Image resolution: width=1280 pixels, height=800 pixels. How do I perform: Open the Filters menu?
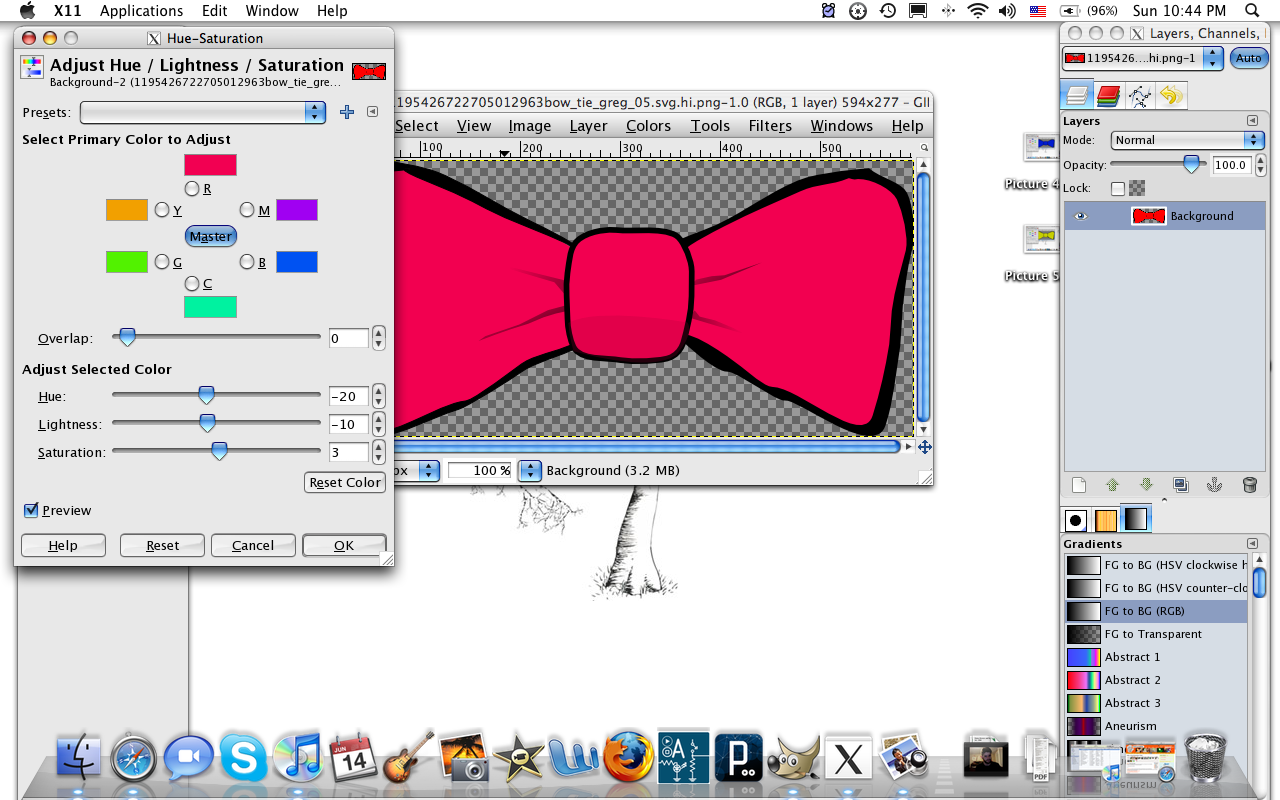click(770, 126)
